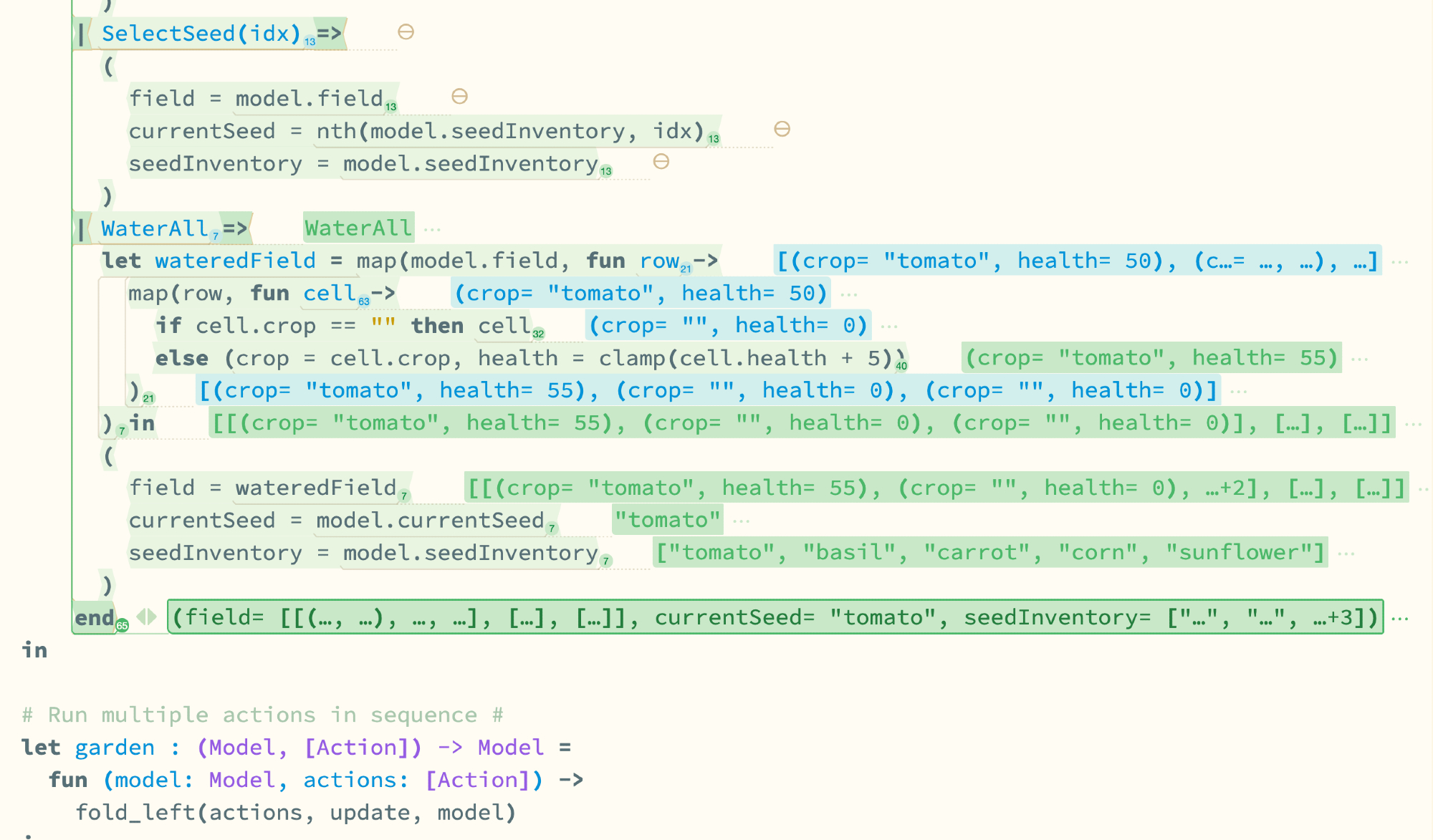Expand ellipsis after the final result record
This screenshot has height=840, width=1433.
click(x=1400, y=618)
